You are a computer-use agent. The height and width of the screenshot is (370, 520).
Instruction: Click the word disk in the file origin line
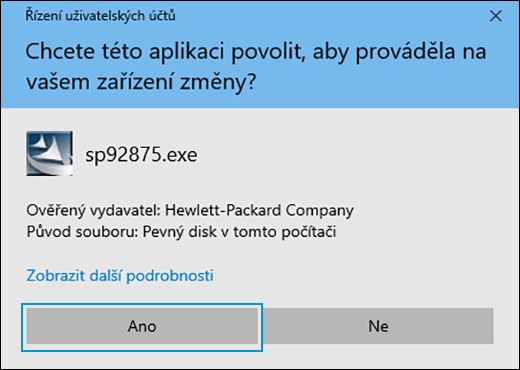pos(203,232)
